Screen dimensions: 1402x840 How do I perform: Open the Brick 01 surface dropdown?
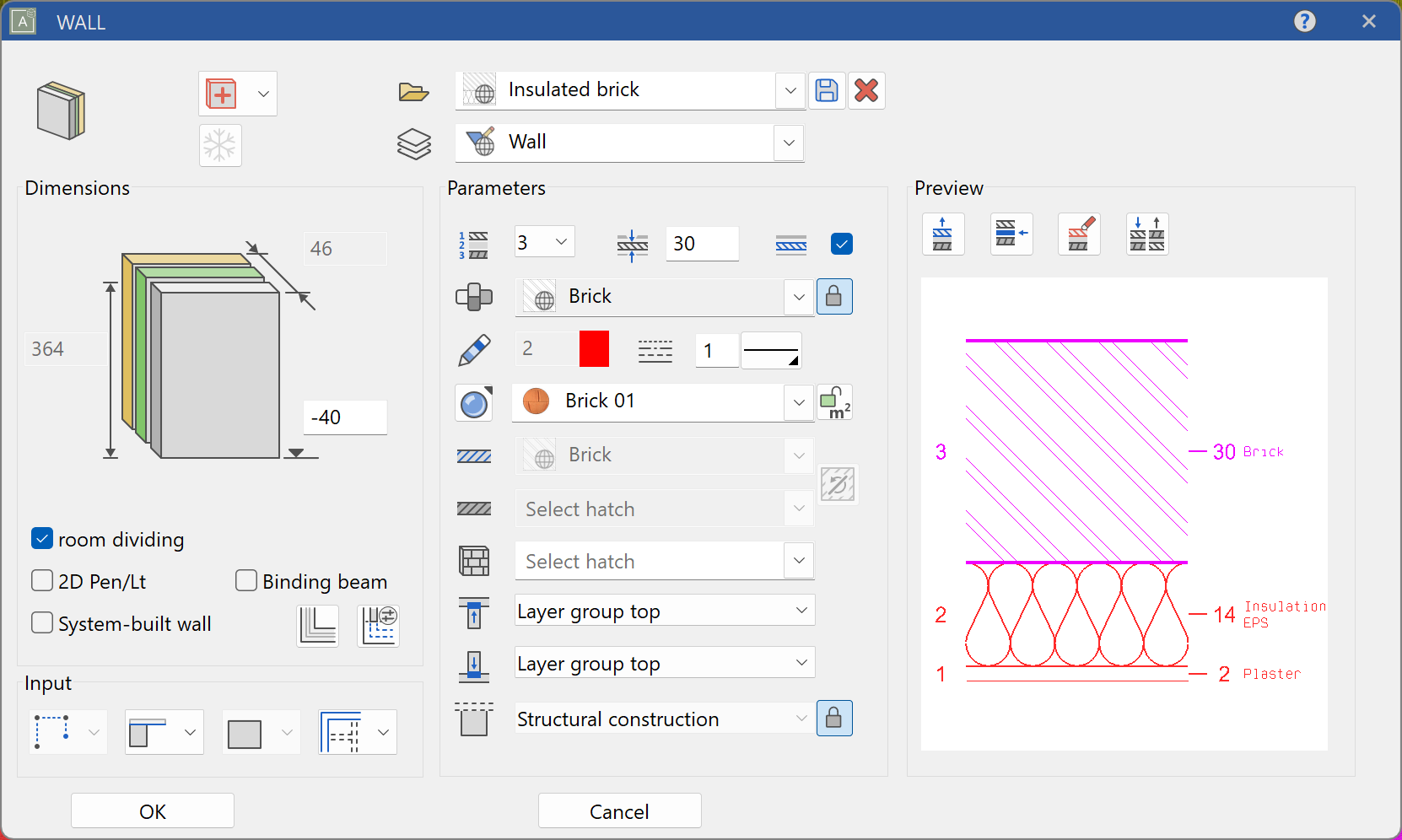click(799, 402)
